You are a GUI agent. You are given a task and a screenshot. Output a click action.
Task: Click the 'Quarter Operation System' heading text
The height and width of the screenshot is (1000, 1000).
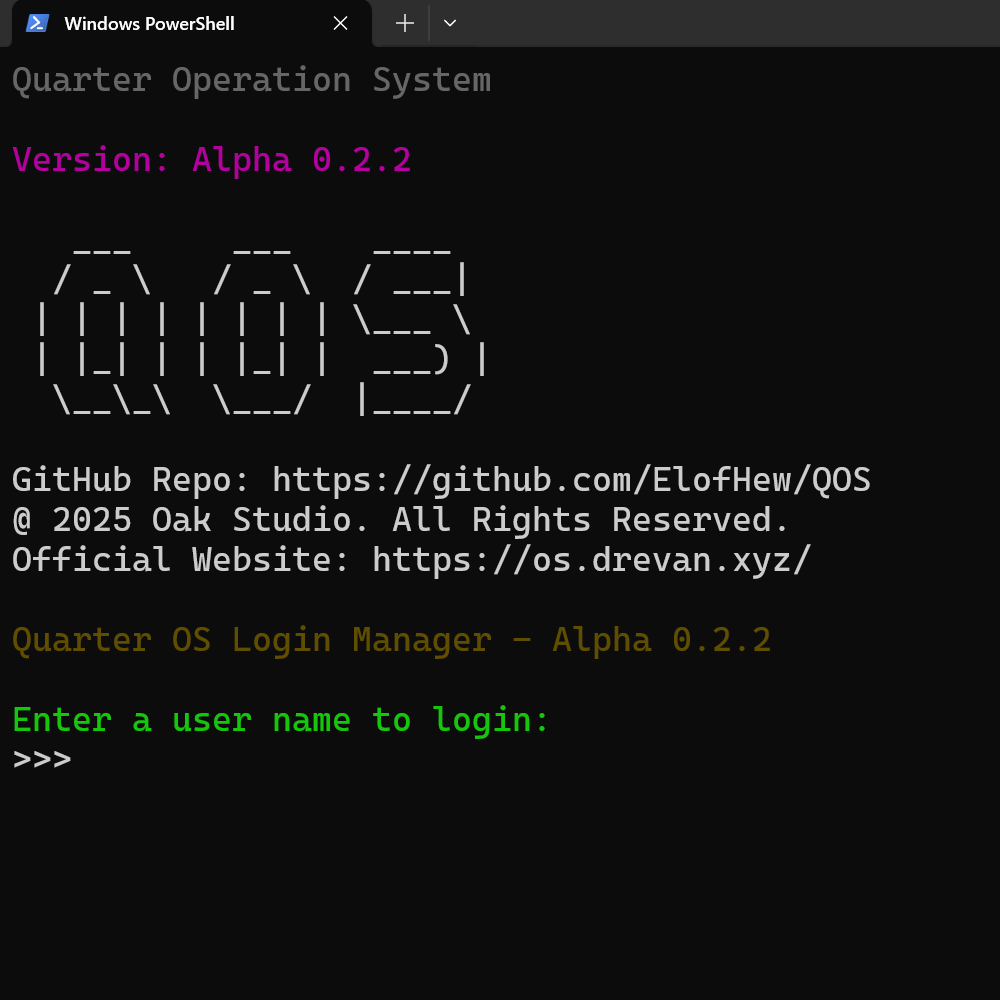point(252,81)
